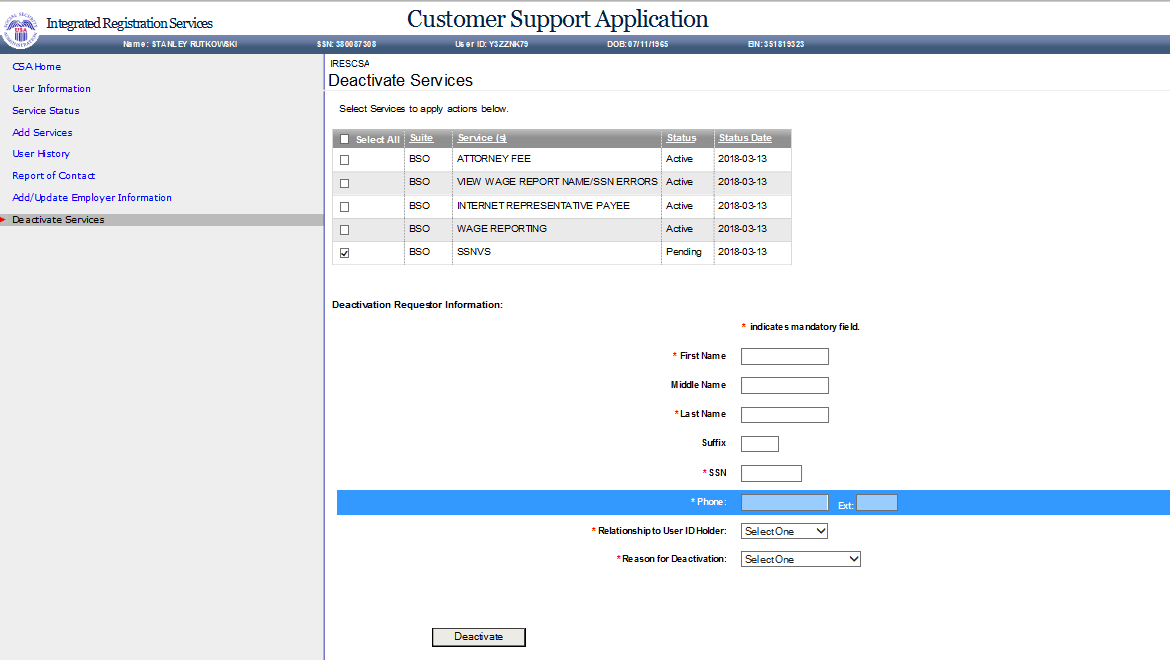1170x660 pixels.
Task: Open Add/Update Employer Information link
Action: click(x=92, y=198)
